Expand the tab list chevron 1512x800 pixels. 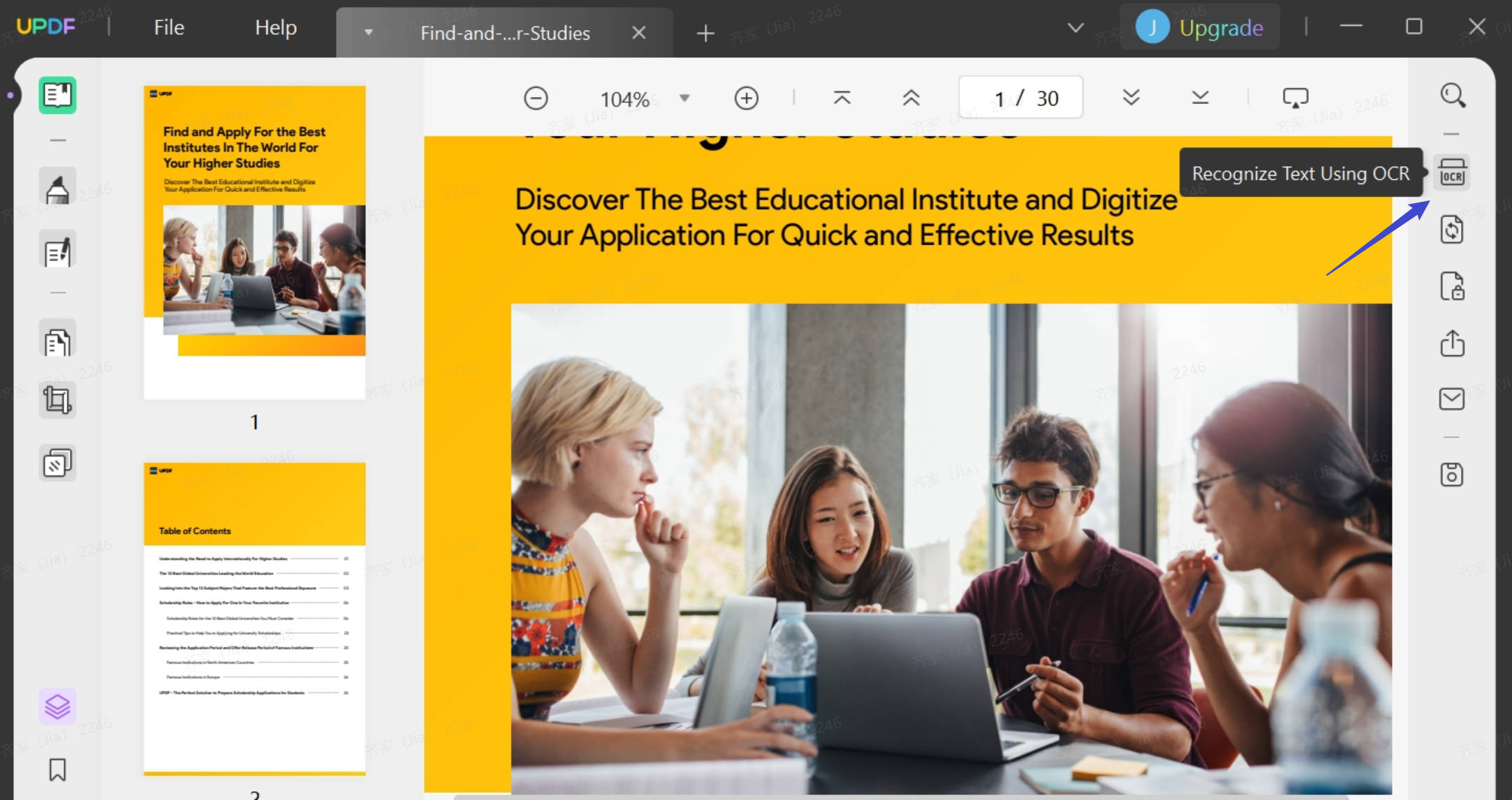click(1076, 28)
